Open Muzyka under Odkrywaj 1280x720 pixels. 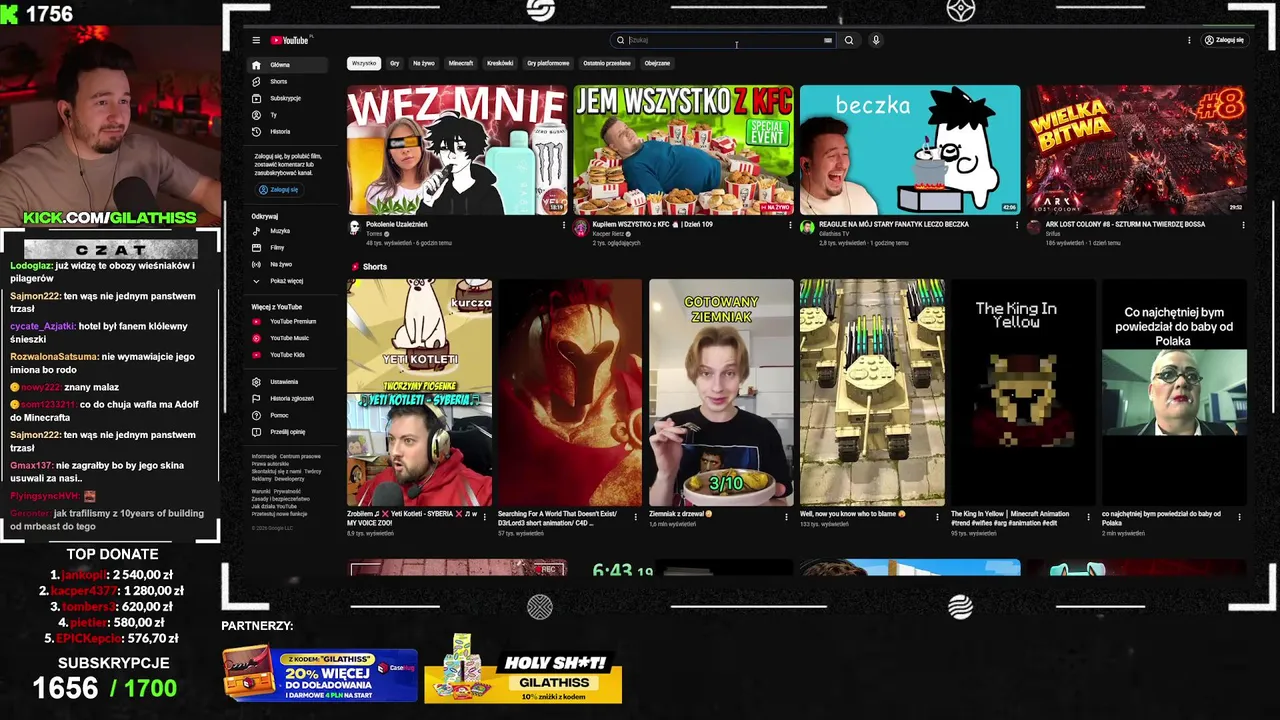[288, 231]
